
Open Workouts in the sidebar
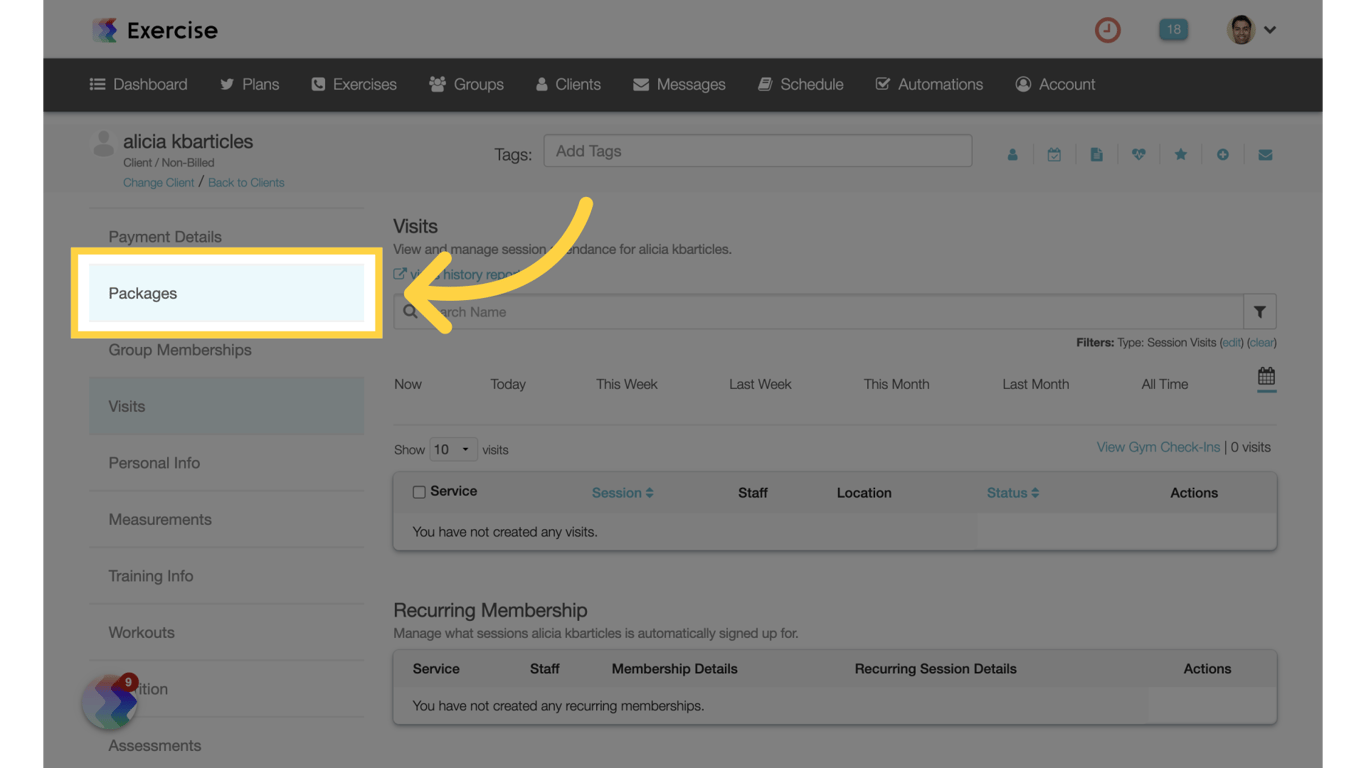[x=226, y=632]
